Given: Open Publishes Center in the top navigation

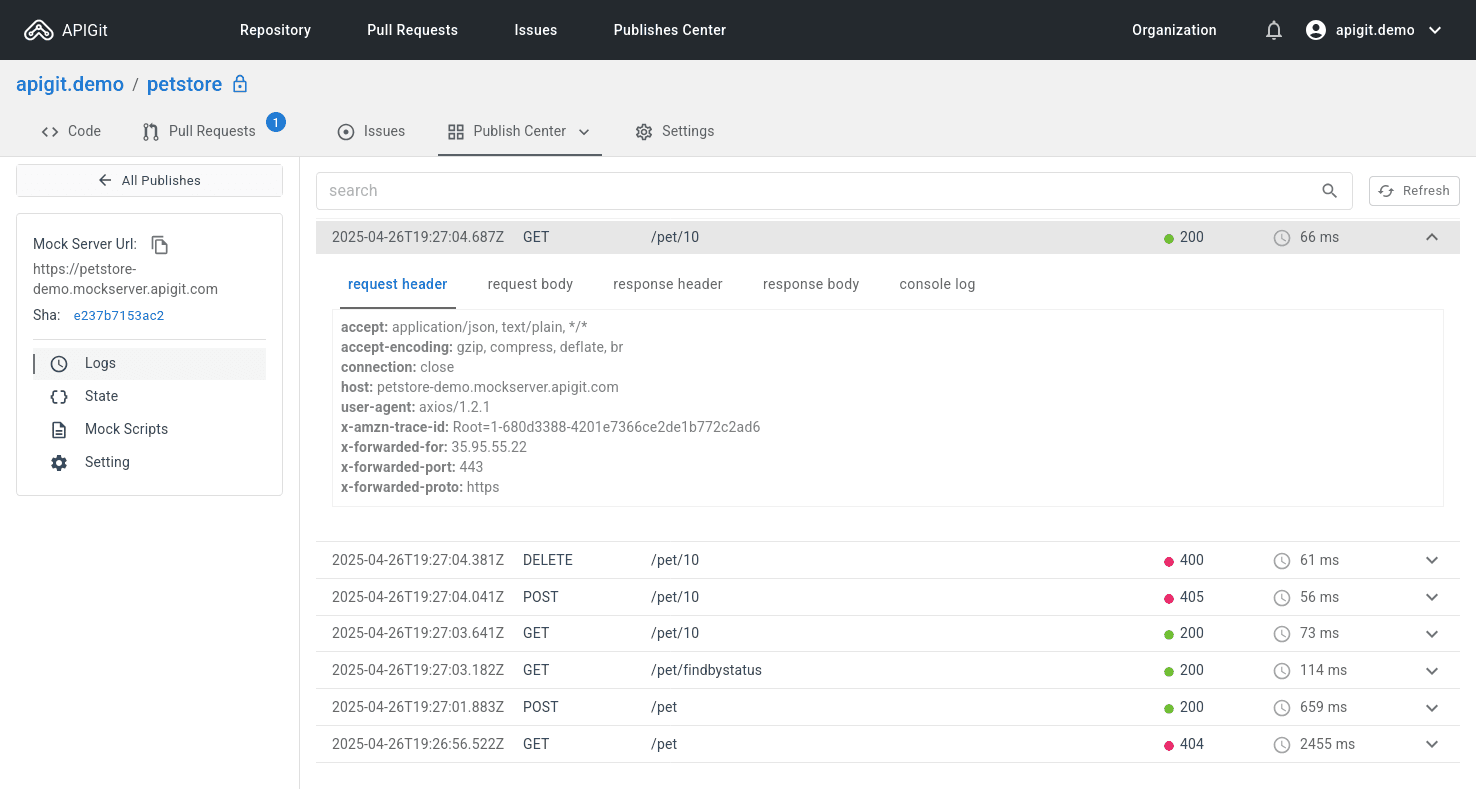Looking at the screenshot, I should coord(670,30).
